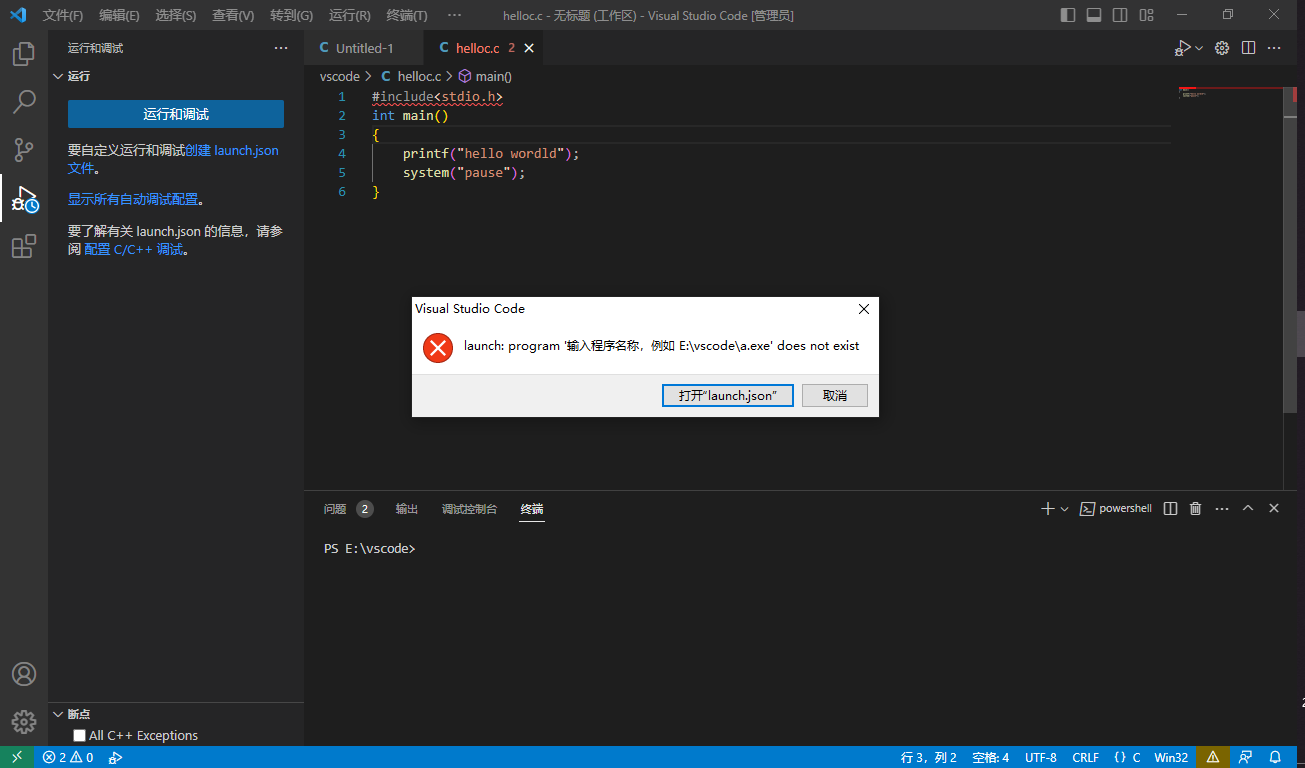This screenshot has height=768, width=1305.
Task: Open the feedback icon in status bar
Action: coord(1245,757)
